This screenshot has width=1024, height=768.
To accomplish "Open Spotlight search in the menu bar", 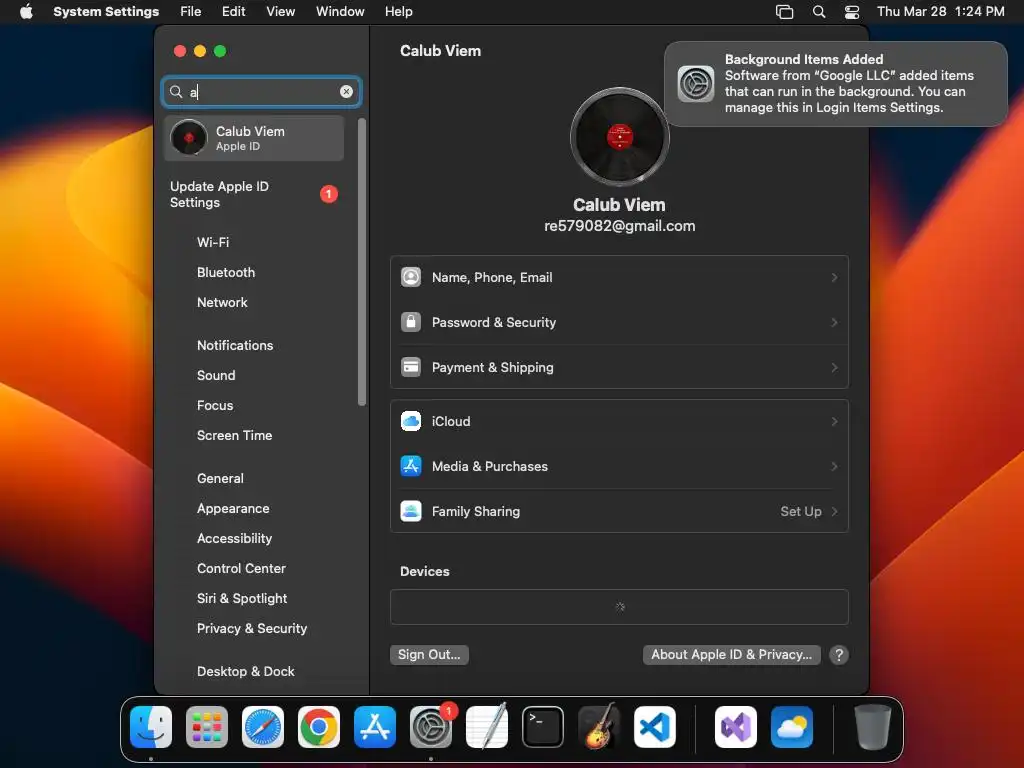I will pyautogui.click(x=819, y=11).
